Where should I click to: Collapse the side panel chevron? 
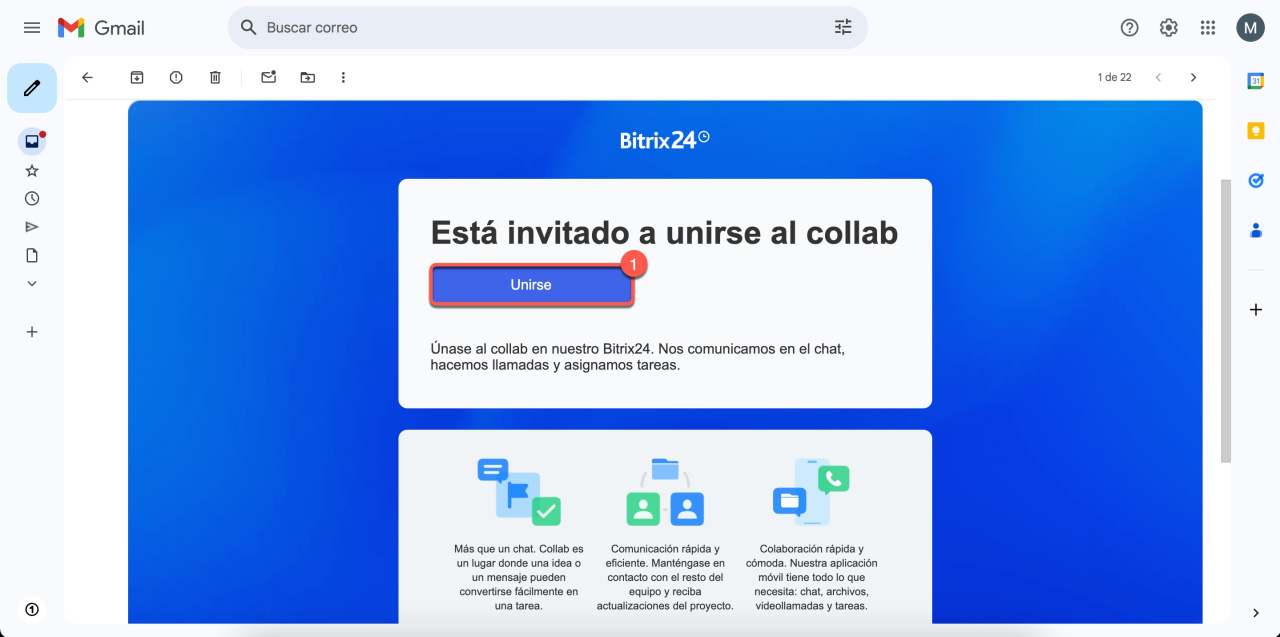click(1256, 613)
